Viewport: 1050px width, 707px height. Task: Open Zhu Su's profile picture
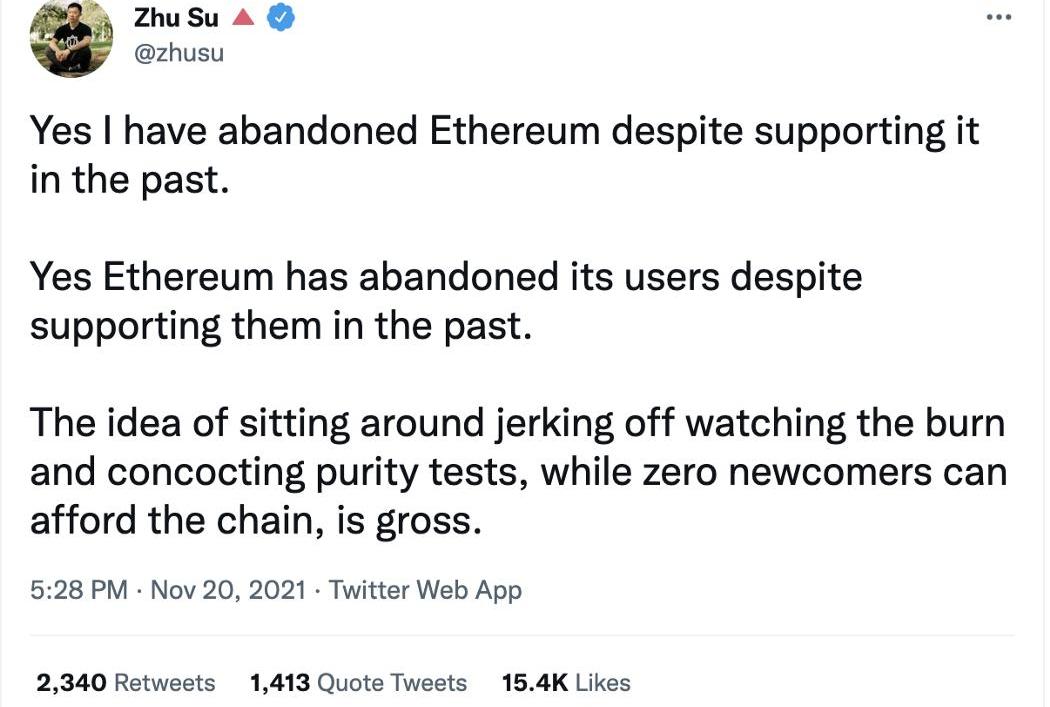tap(71, 37)
